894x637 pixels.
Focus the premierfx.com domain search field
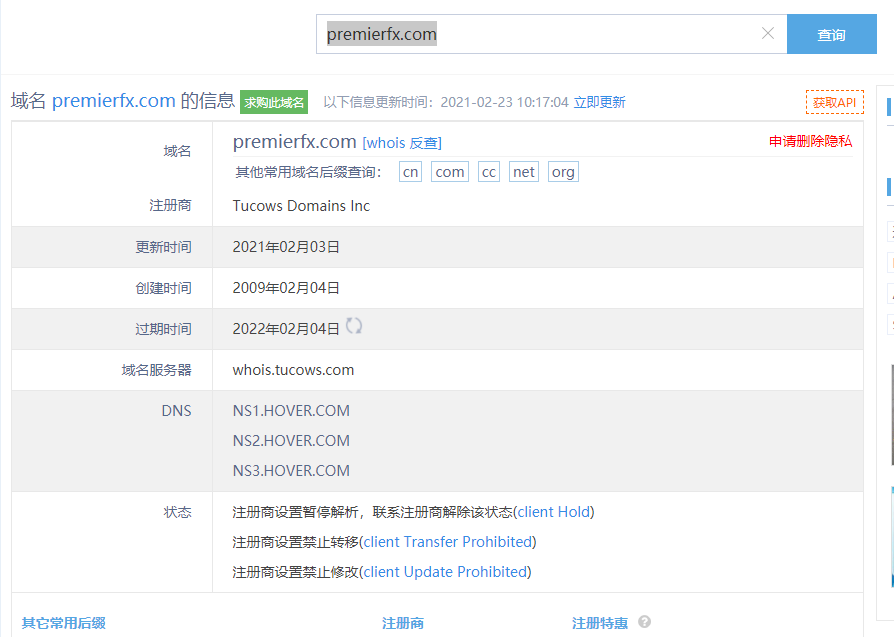click(540, 34)
